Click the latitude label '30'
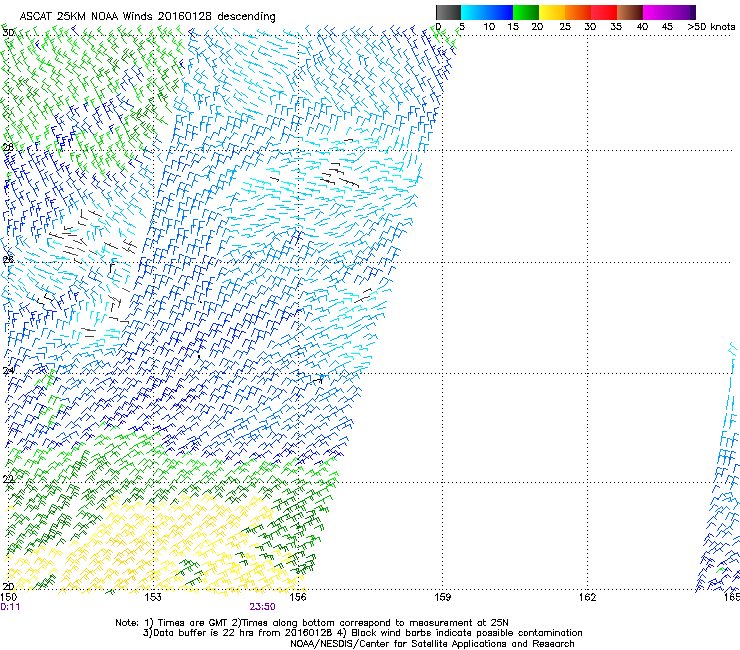This screenshot has width=740, height=650. pyautogui.click(x=8, y=33)
